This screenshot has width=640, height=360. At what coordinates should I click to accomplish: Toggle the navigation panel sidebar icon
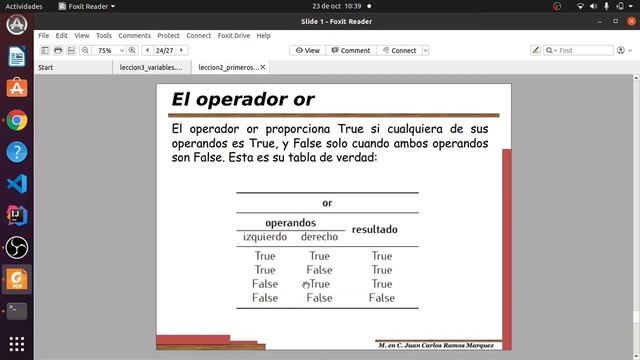click(44, 50)
